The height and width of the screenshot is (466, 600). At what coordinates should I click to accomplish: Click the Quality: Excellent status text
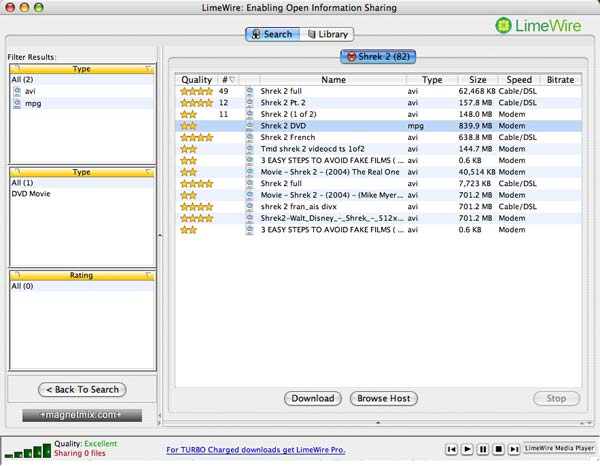pyautogui.click(x=85, y=443)
